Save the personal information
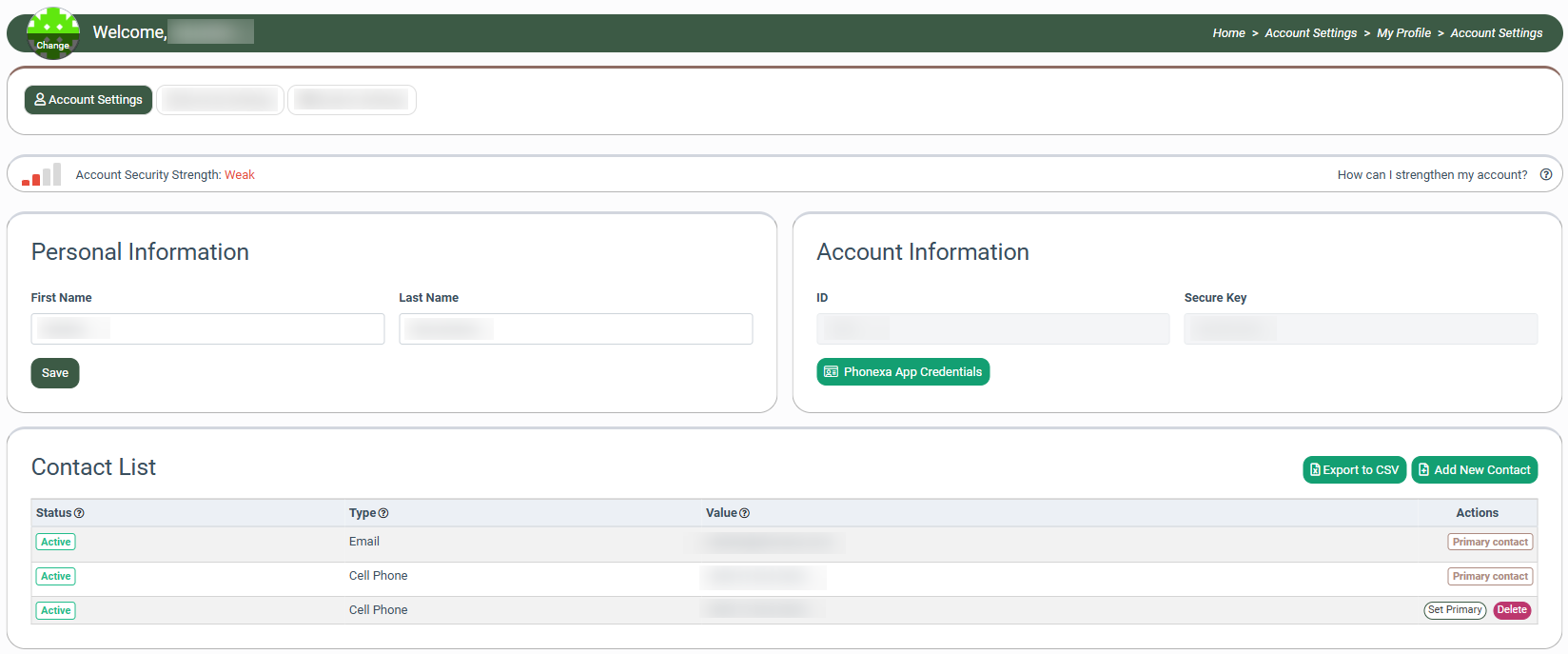 tap(55, 373)
